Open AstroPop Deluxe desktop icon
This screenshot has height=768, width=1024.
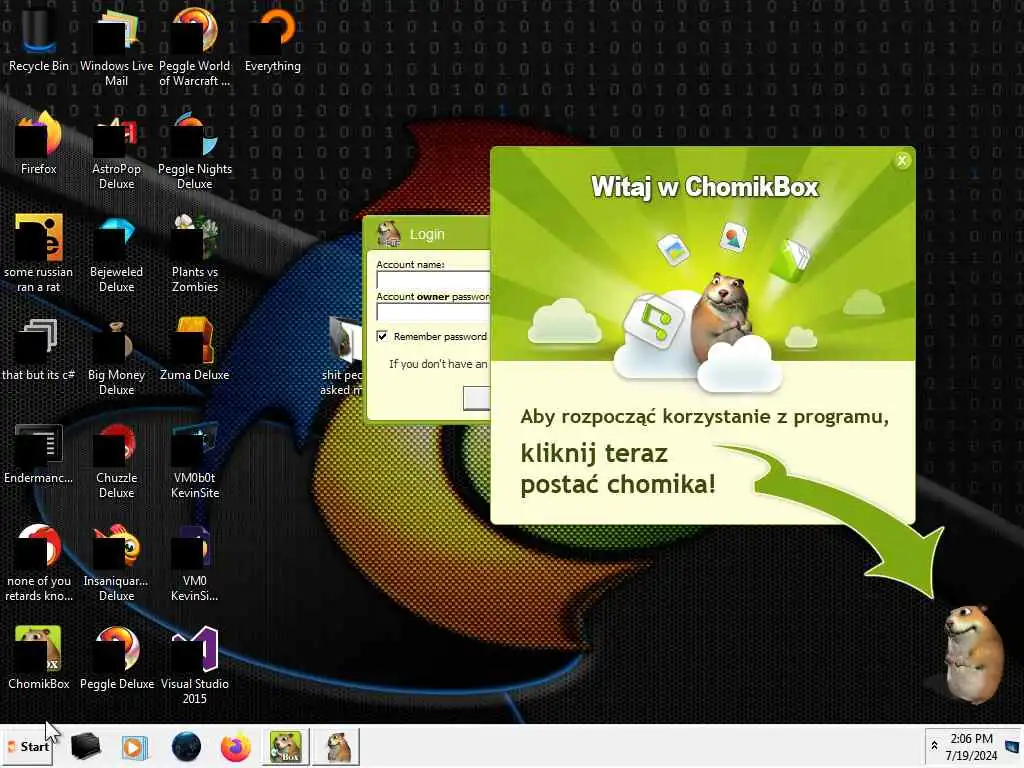coord(116,150)
